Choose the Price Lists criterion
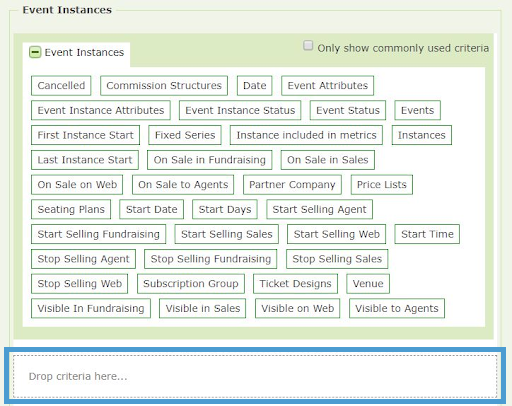512x406 pixels. pyautogui.click(x=382, y=185)
